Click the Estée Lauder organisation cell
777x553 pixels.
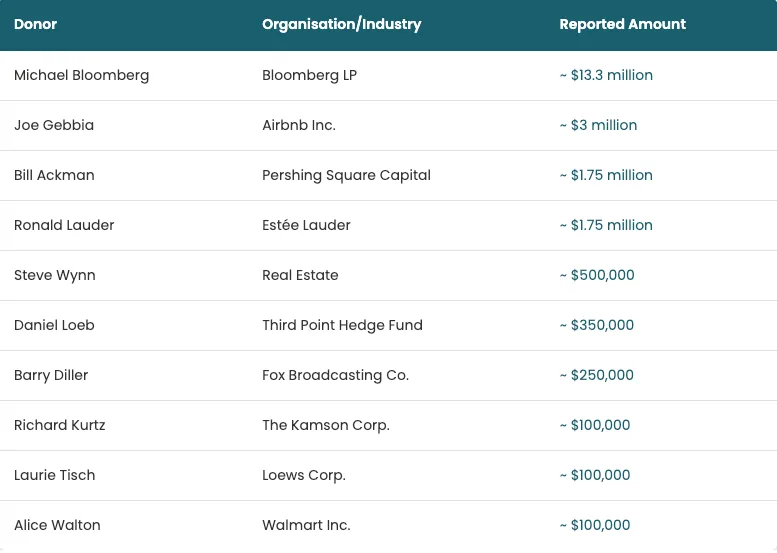click(x=306, y=225)
